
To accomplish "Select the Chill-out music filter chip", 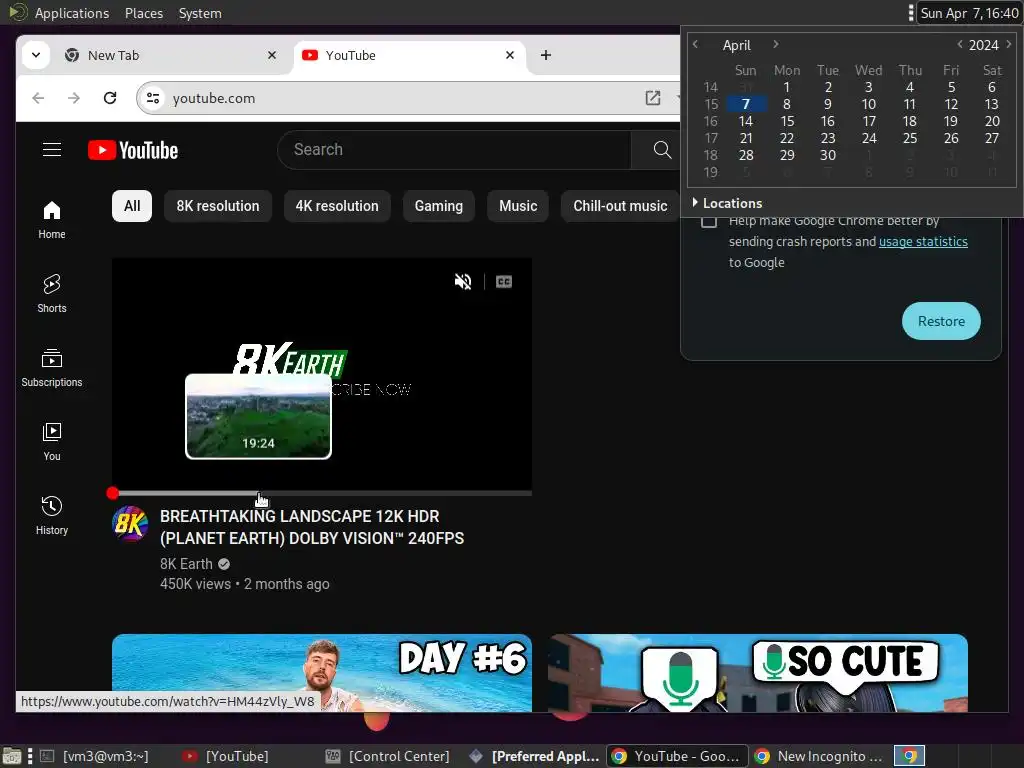I will [x=620, y=206].
